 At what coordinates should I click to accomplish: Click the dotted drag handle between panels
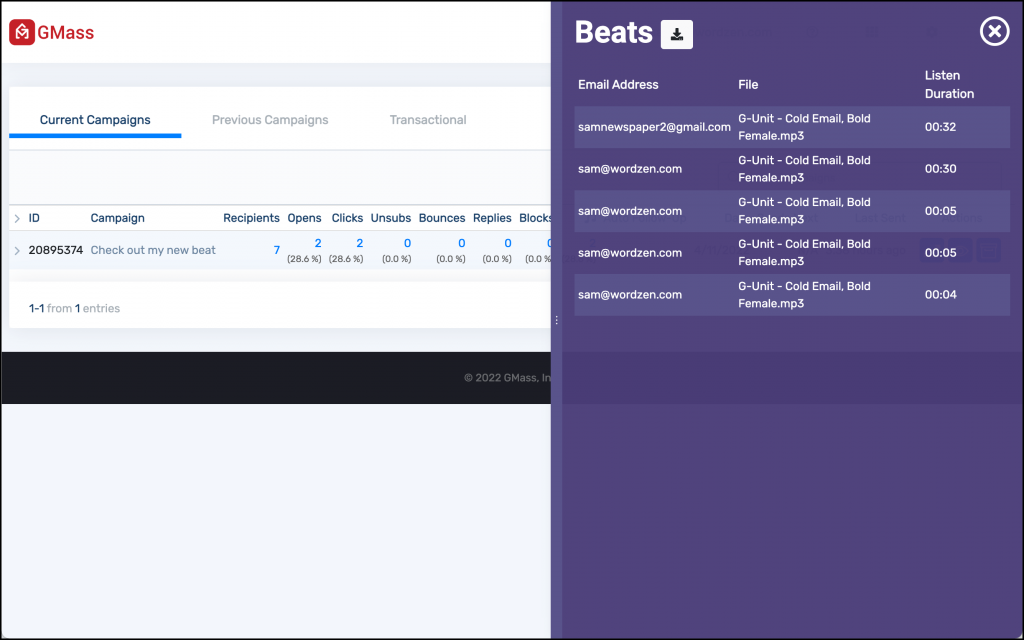(556, 320)
